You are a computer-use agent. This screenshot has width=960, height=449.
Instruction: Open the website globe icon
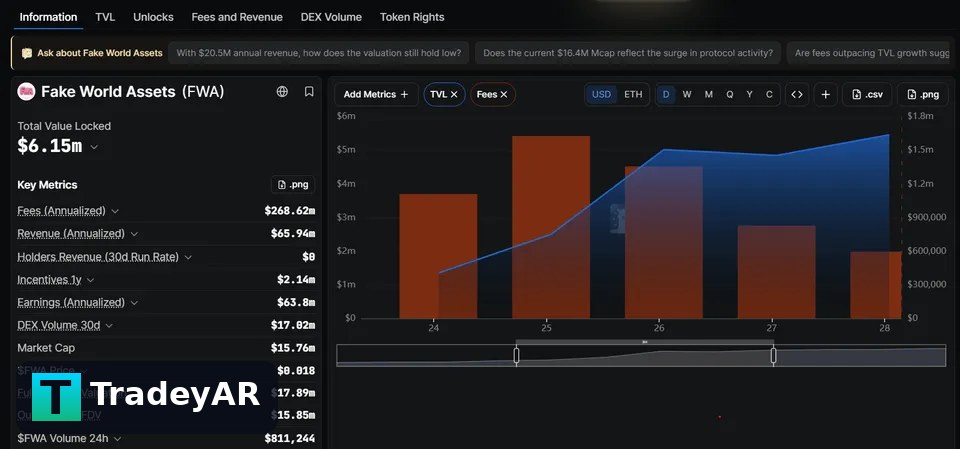click(x=282, y=92)
